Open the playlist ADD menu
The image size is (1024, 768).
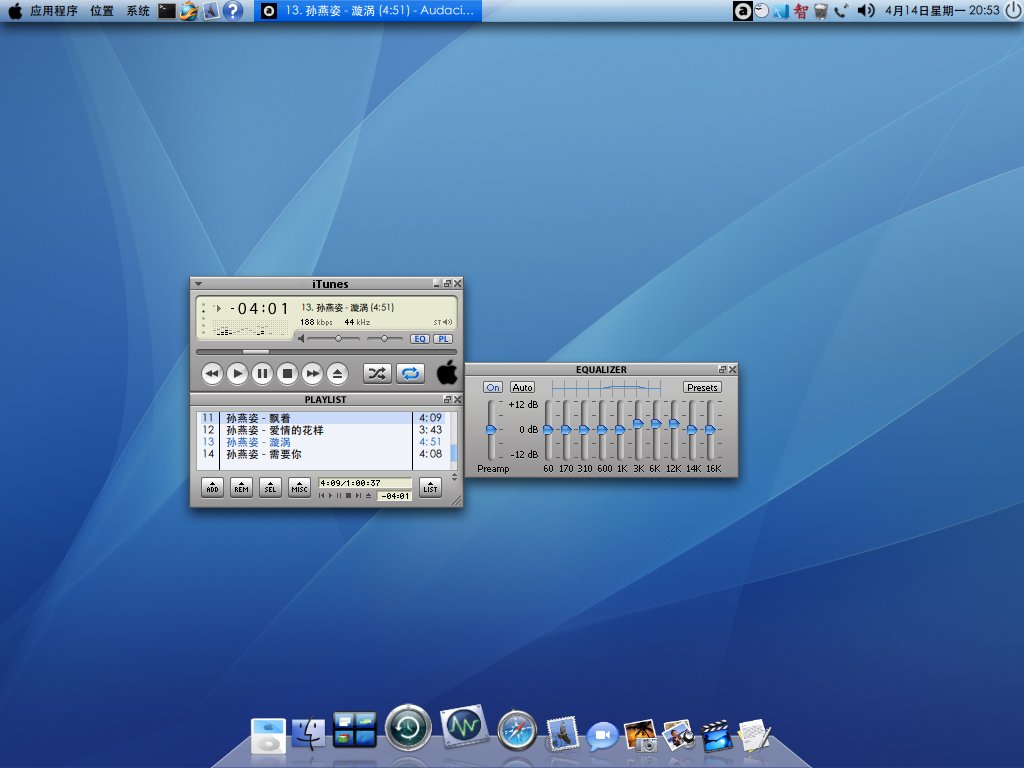[x=212, y=487]
